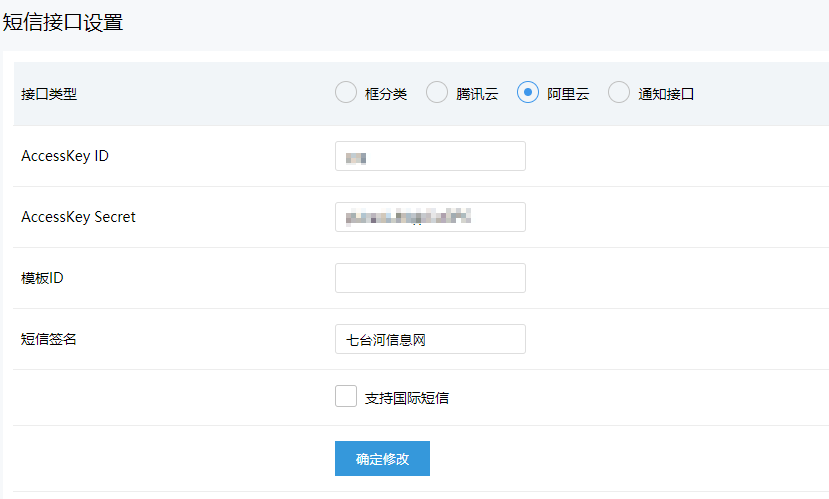This screenshot has width=829, height=499.
Task: Click the 支持国际短信 label text
Action: [x=407, y=398]
